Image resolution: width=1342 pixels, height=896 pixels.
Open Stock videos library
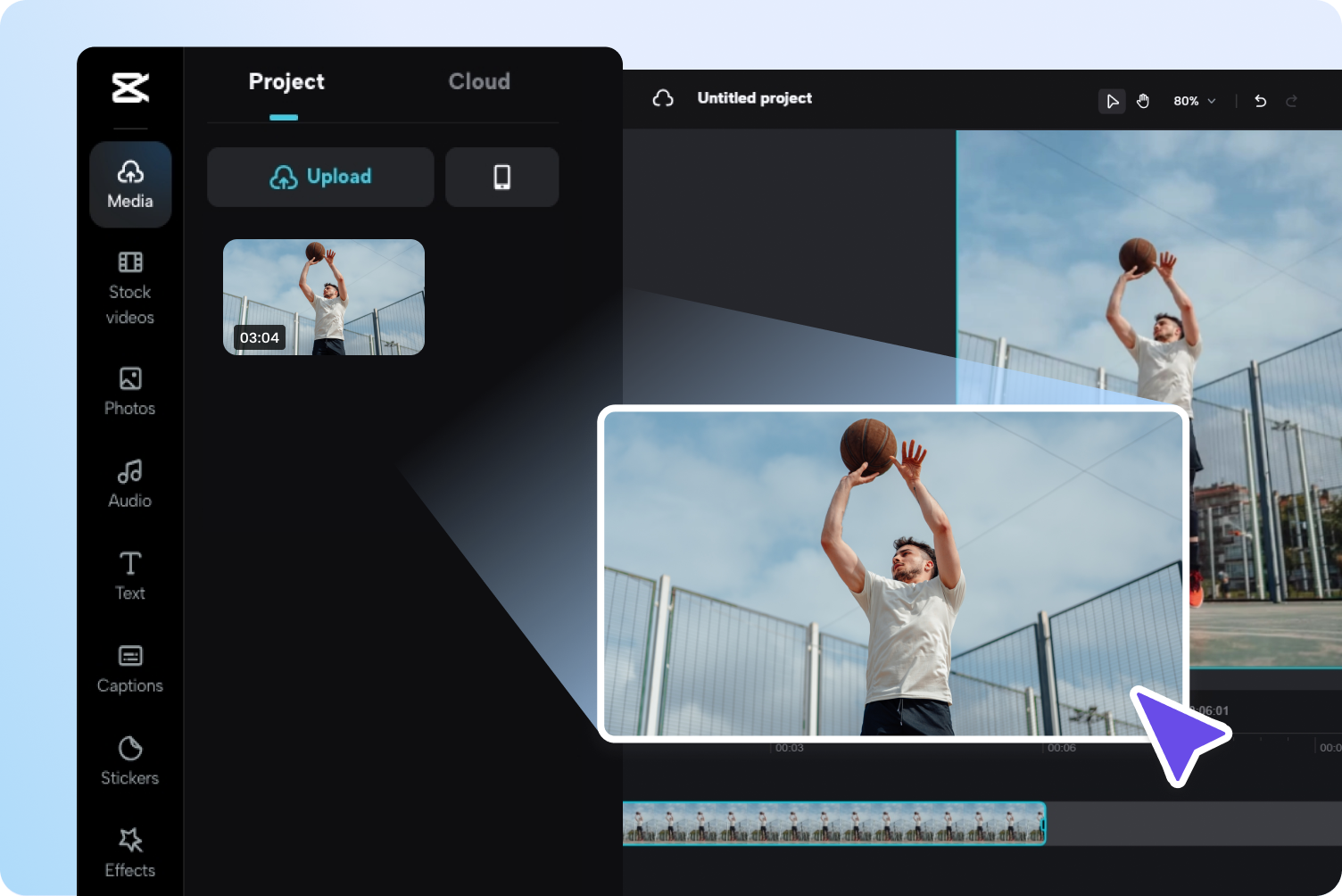tap(130, 288)
